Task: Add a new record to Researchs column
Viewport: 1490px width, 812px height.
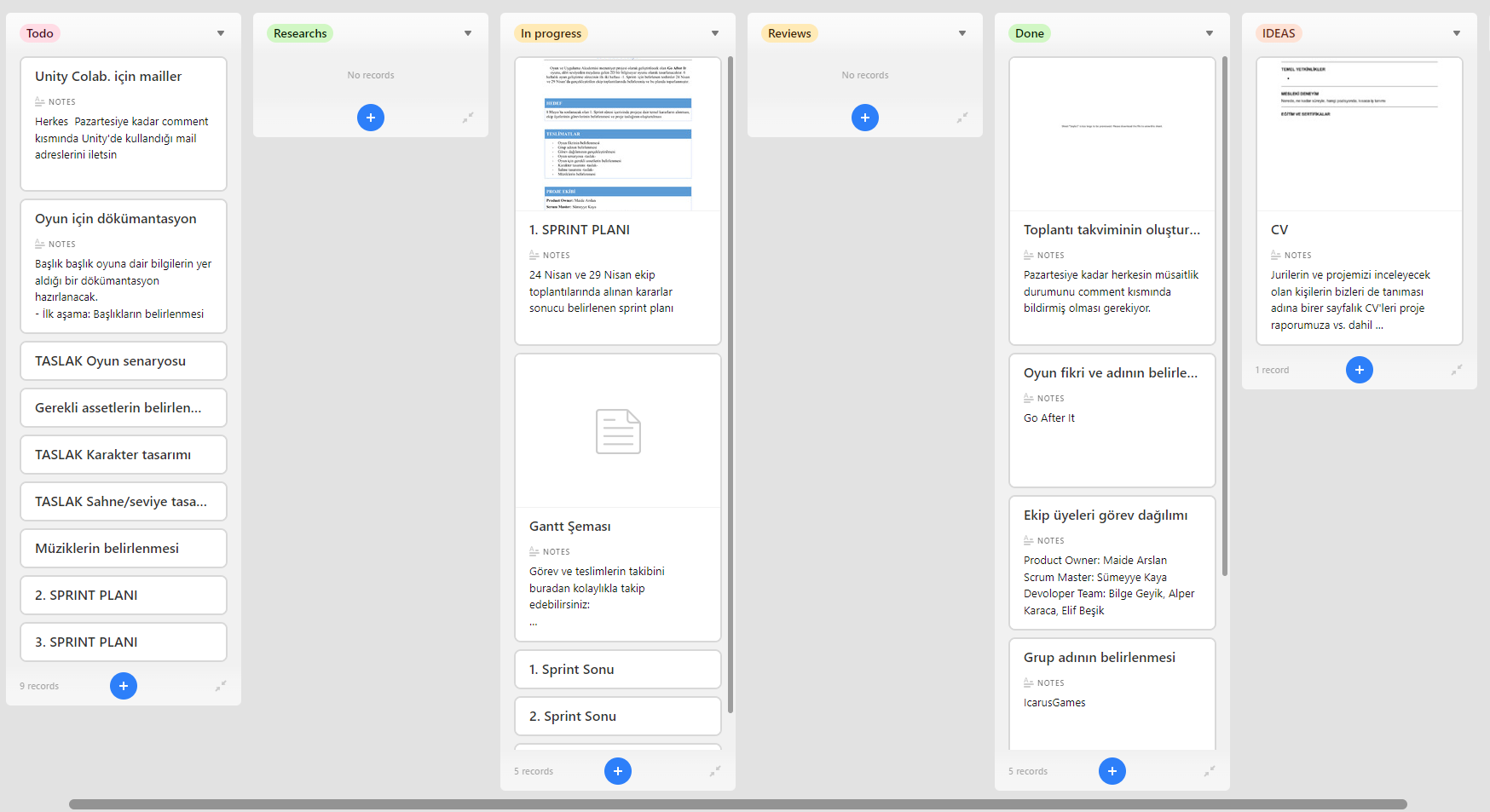Action: coord(371,118)
